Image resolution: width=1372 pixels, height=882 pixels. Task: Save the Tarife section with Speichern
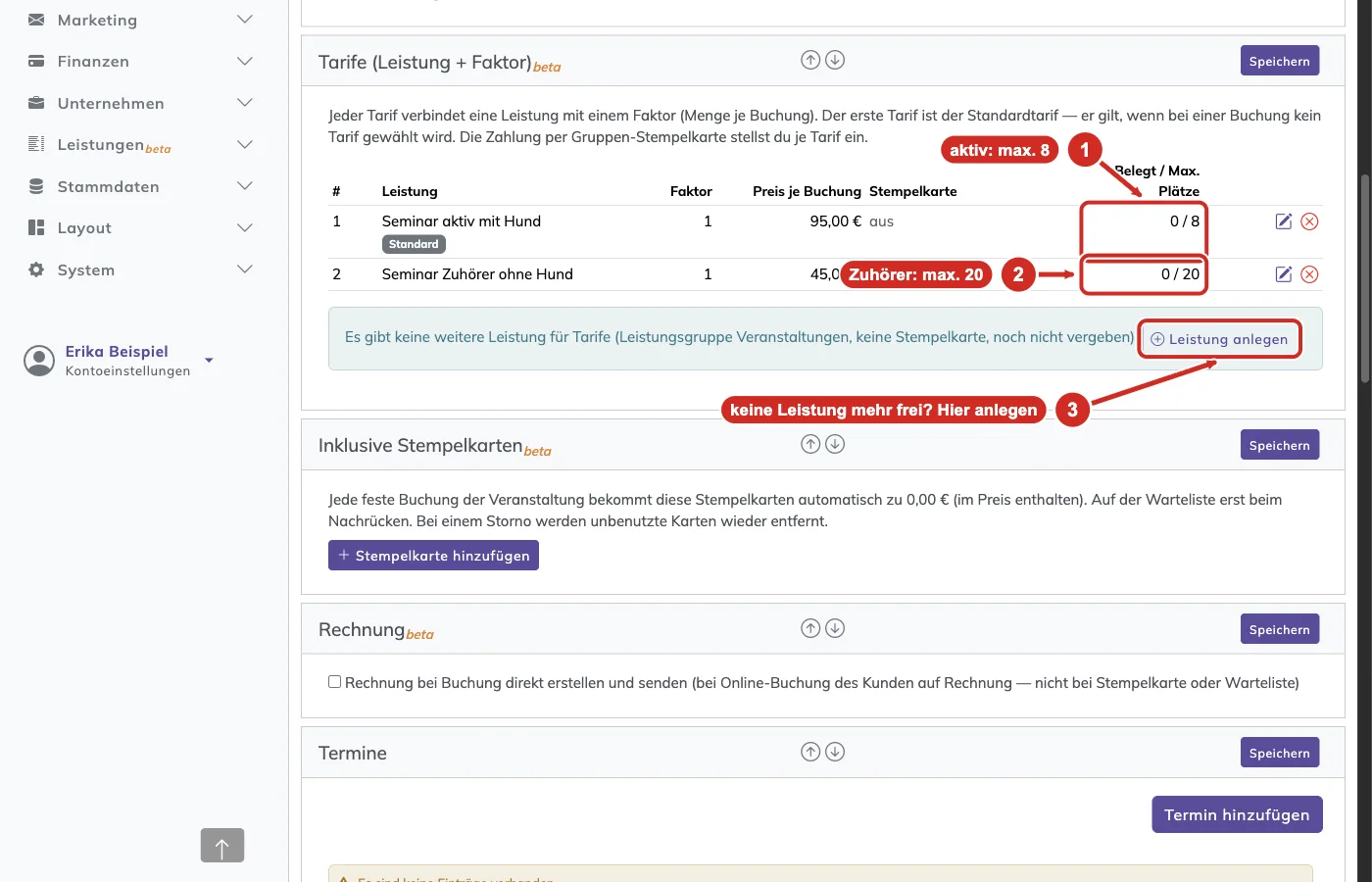(x=1280, y=61)
